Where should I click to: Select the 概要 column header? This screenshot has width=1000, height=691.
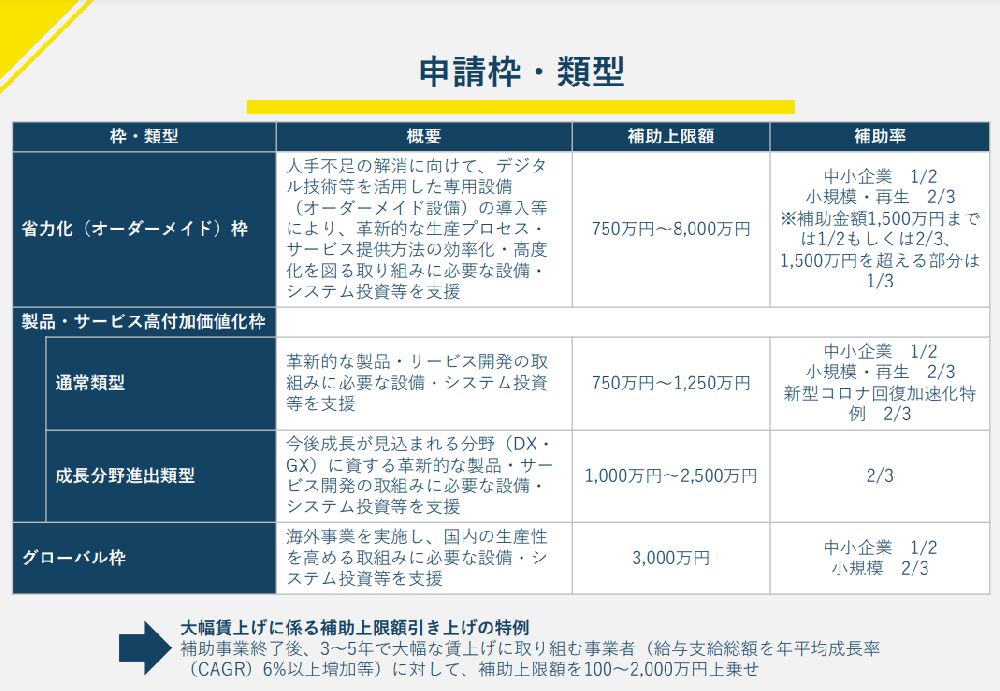pyautogui.click(x=423, y=137)
